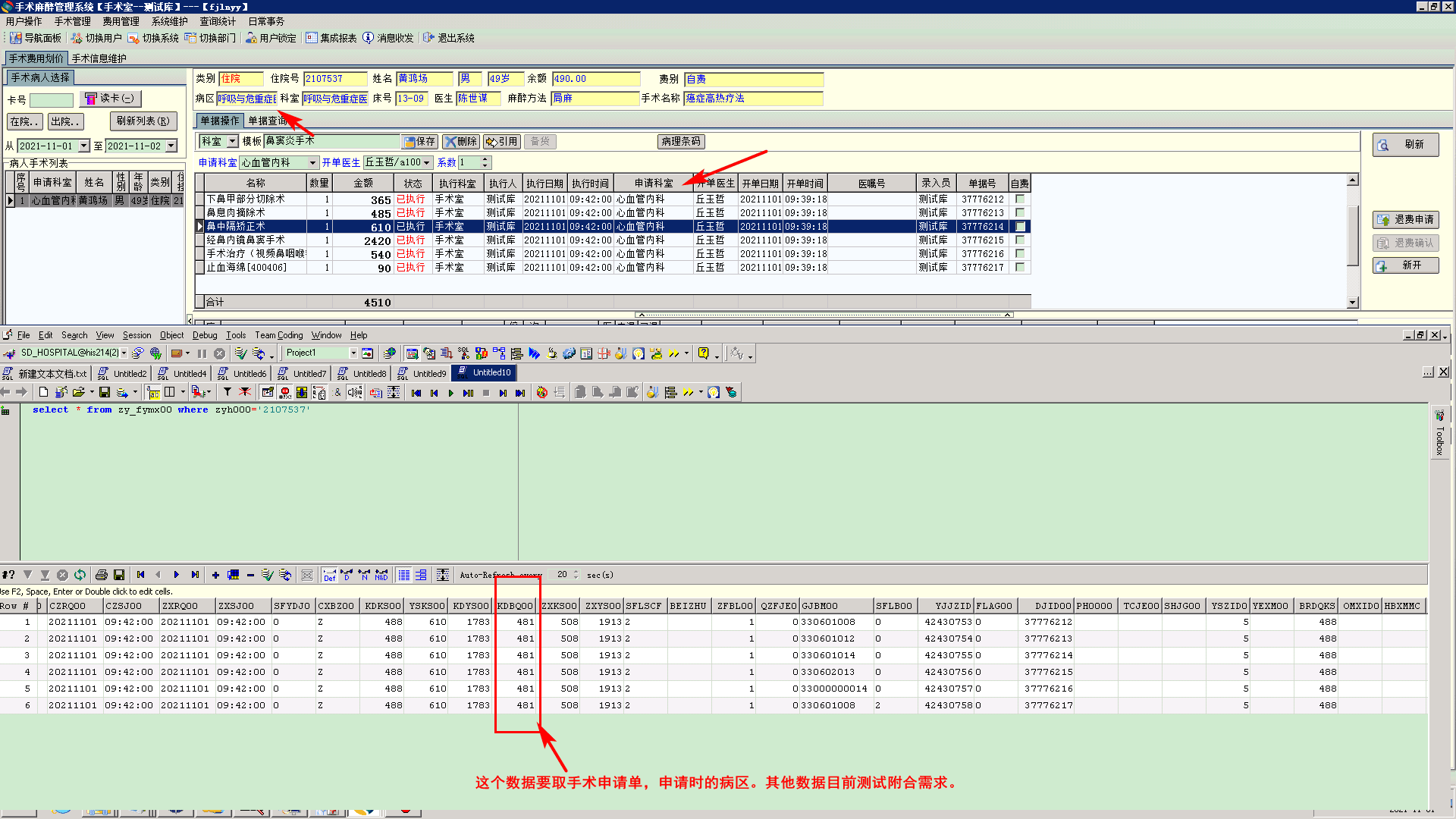1456x819 pixels.
Task: Click the green execute play icon
Action: click(x=451, y=393)
